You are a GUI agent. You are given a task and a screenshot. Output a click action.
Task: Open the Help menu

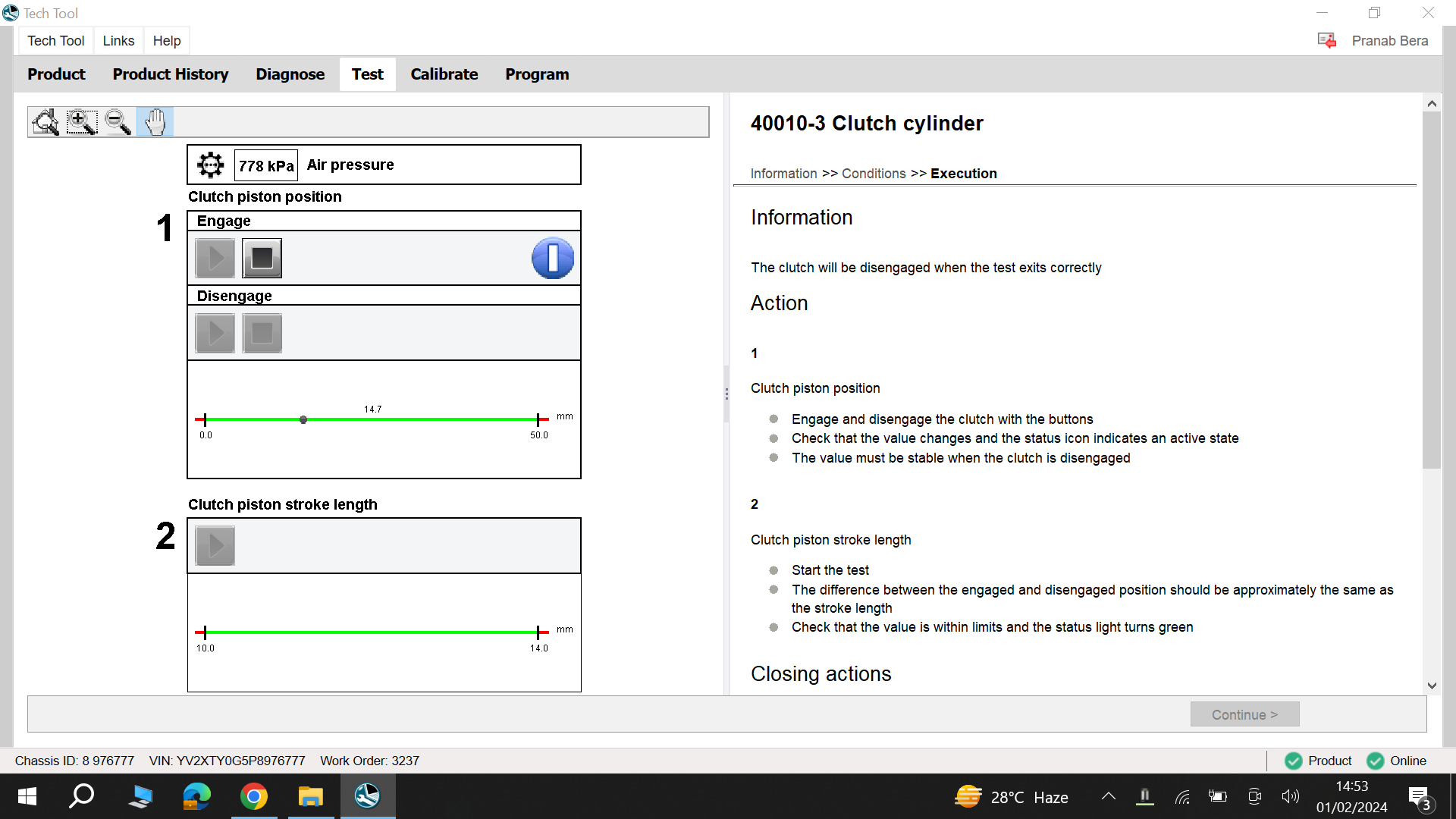tap(167, 41)
